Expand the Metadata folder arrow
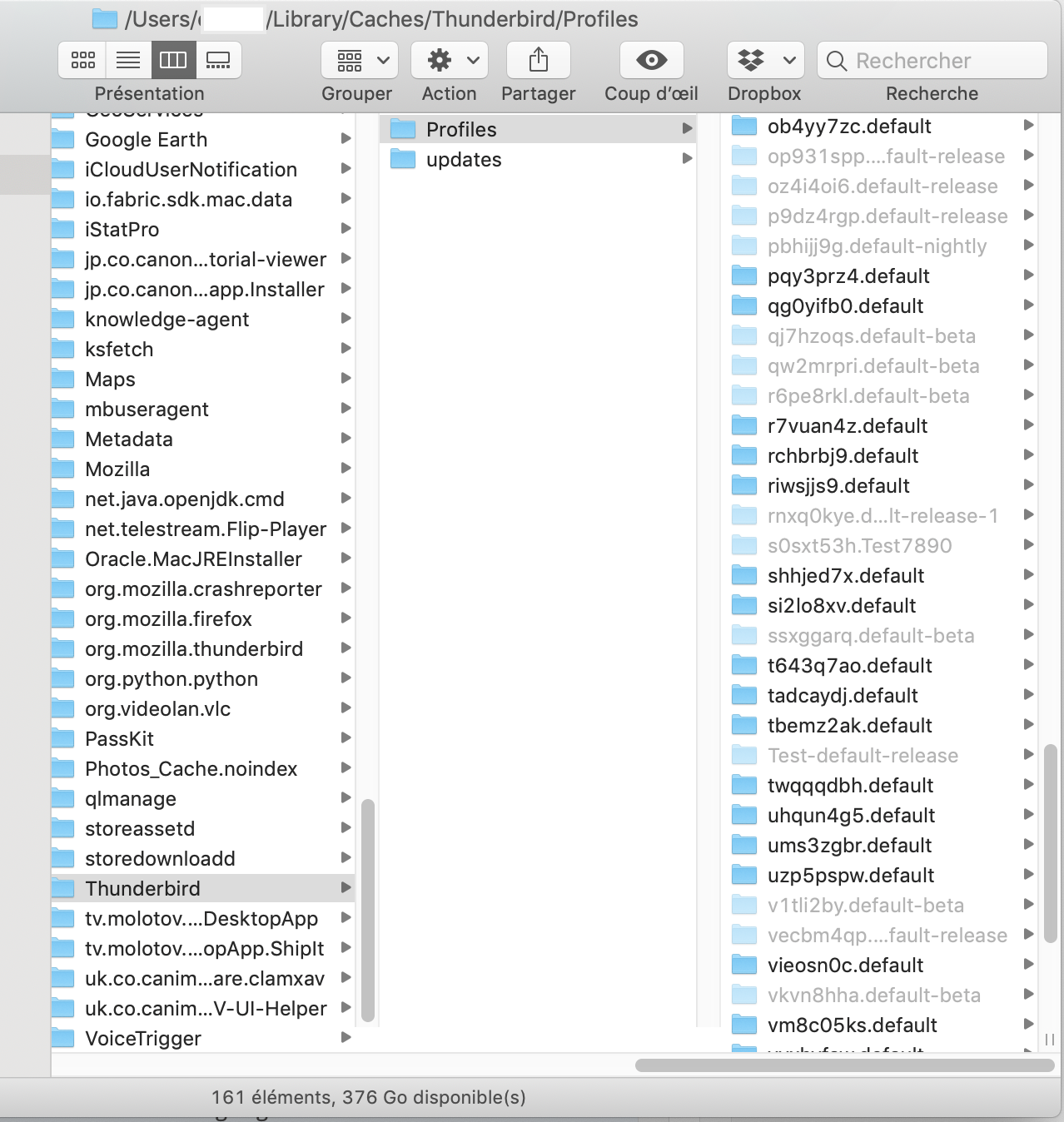 tap(346, 438)
